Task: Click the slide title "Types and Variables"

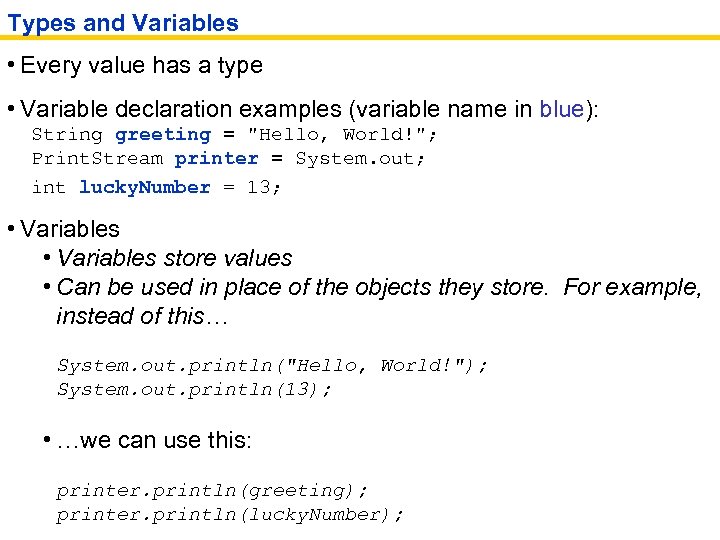Action: [123, 22]
